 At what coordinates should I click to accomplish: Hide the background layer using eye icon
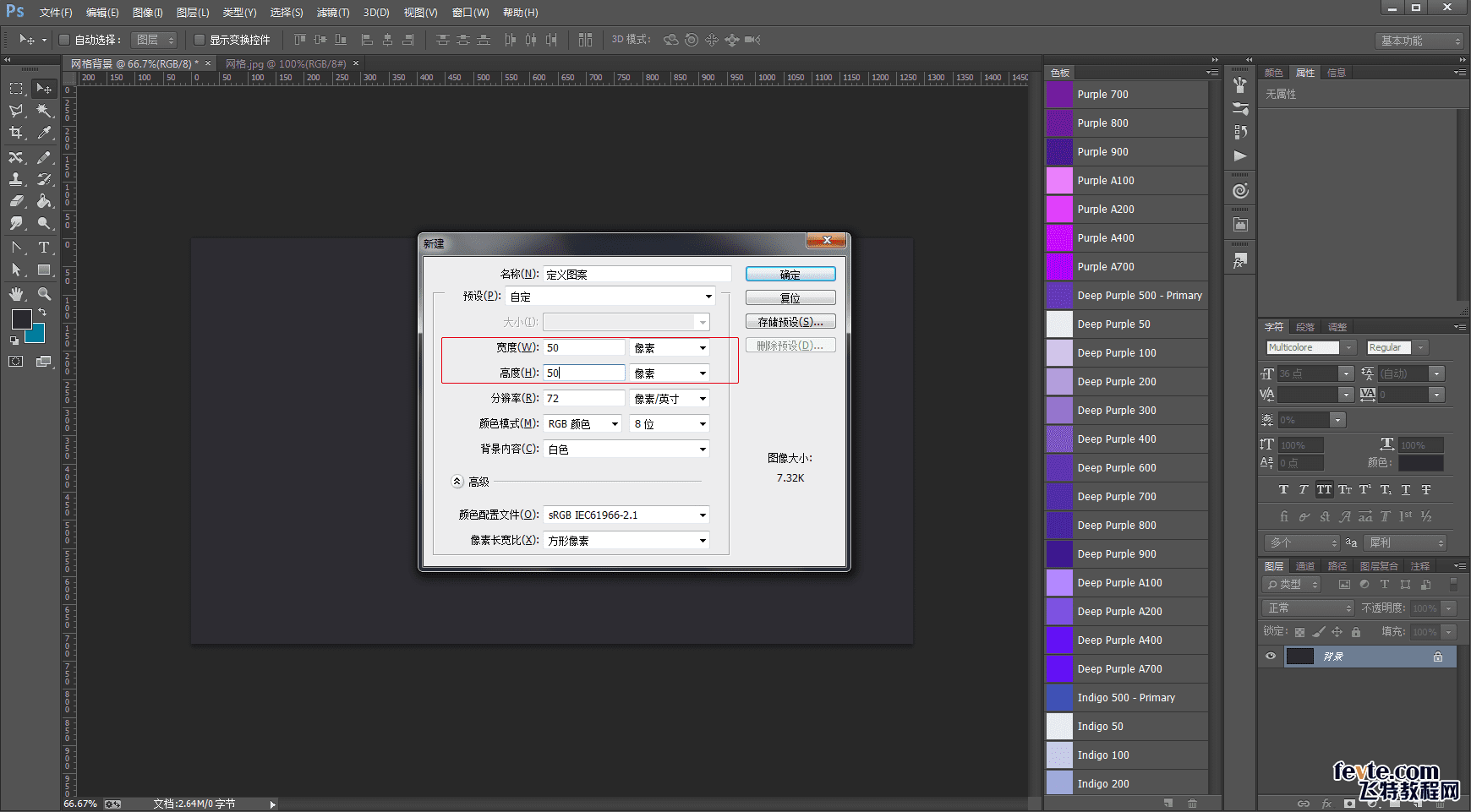(1270, 657)
